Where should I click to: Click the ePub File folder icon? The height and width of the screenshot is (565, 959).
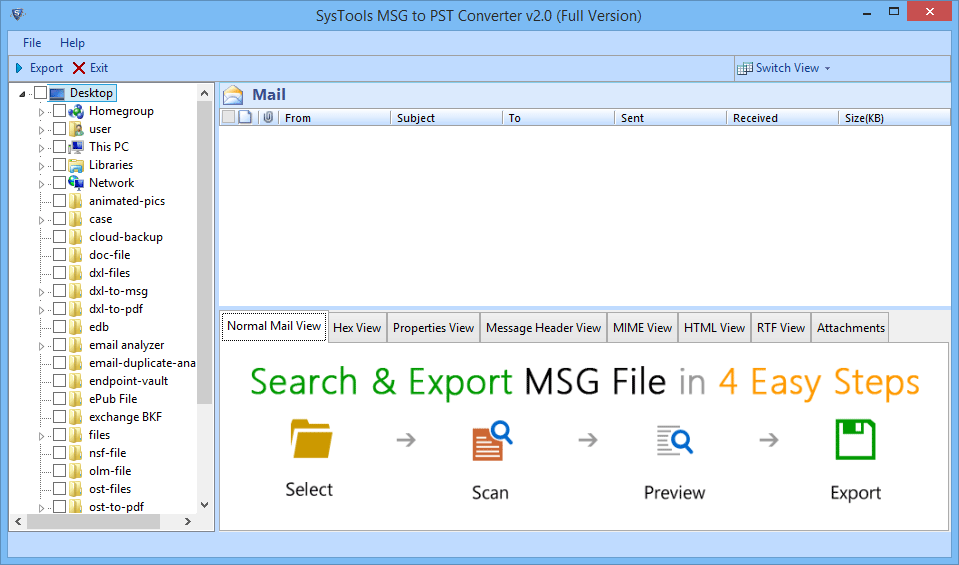pyautogui.click(x=76, y=399)
